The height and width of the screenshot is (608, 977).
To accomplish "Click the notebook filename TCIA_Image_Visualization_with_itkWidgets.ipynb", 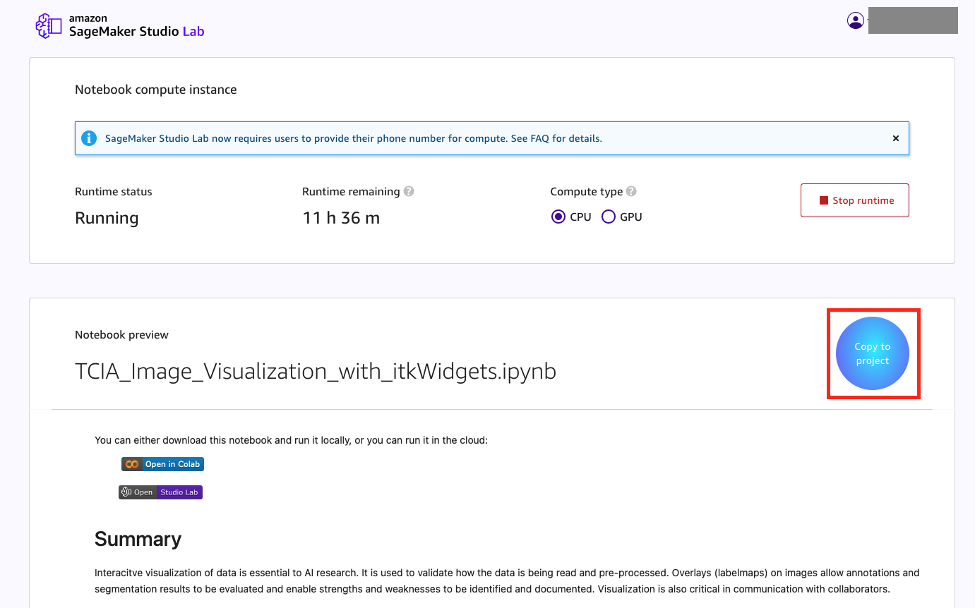I will click(315, 371).
